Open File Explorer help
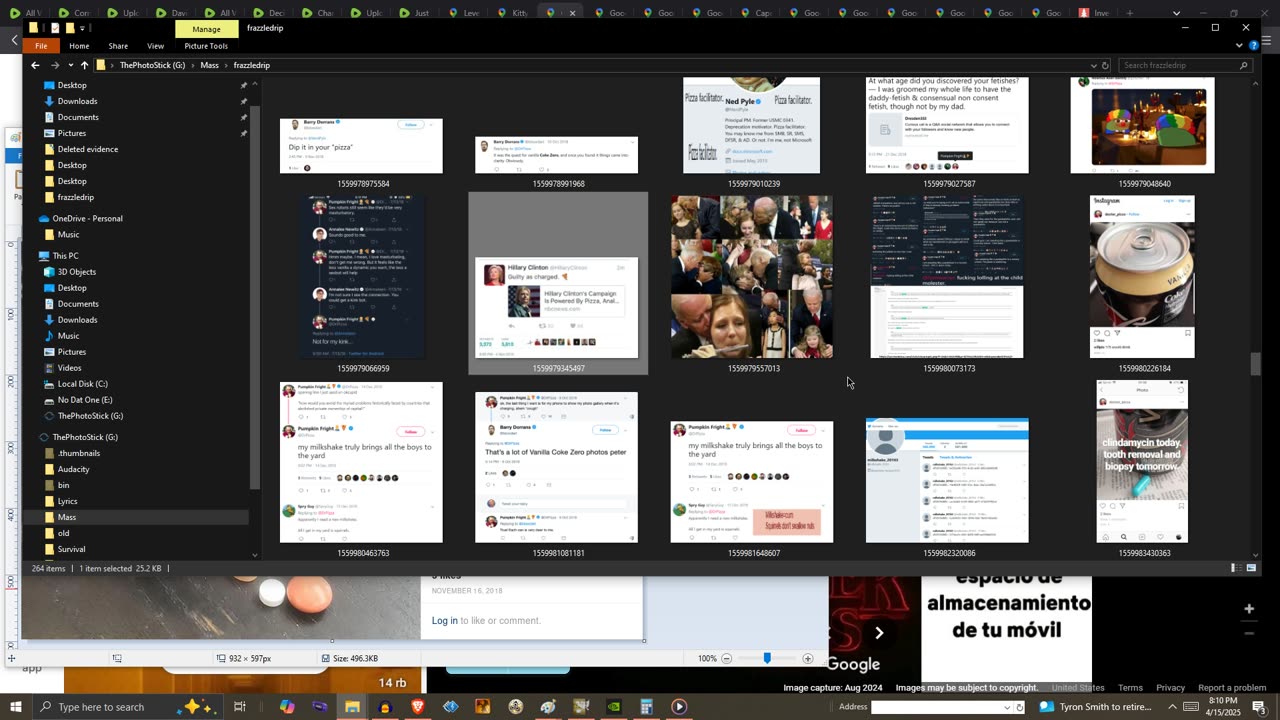The height and width of the screenshot is (720, 1280). (1253, 45)
